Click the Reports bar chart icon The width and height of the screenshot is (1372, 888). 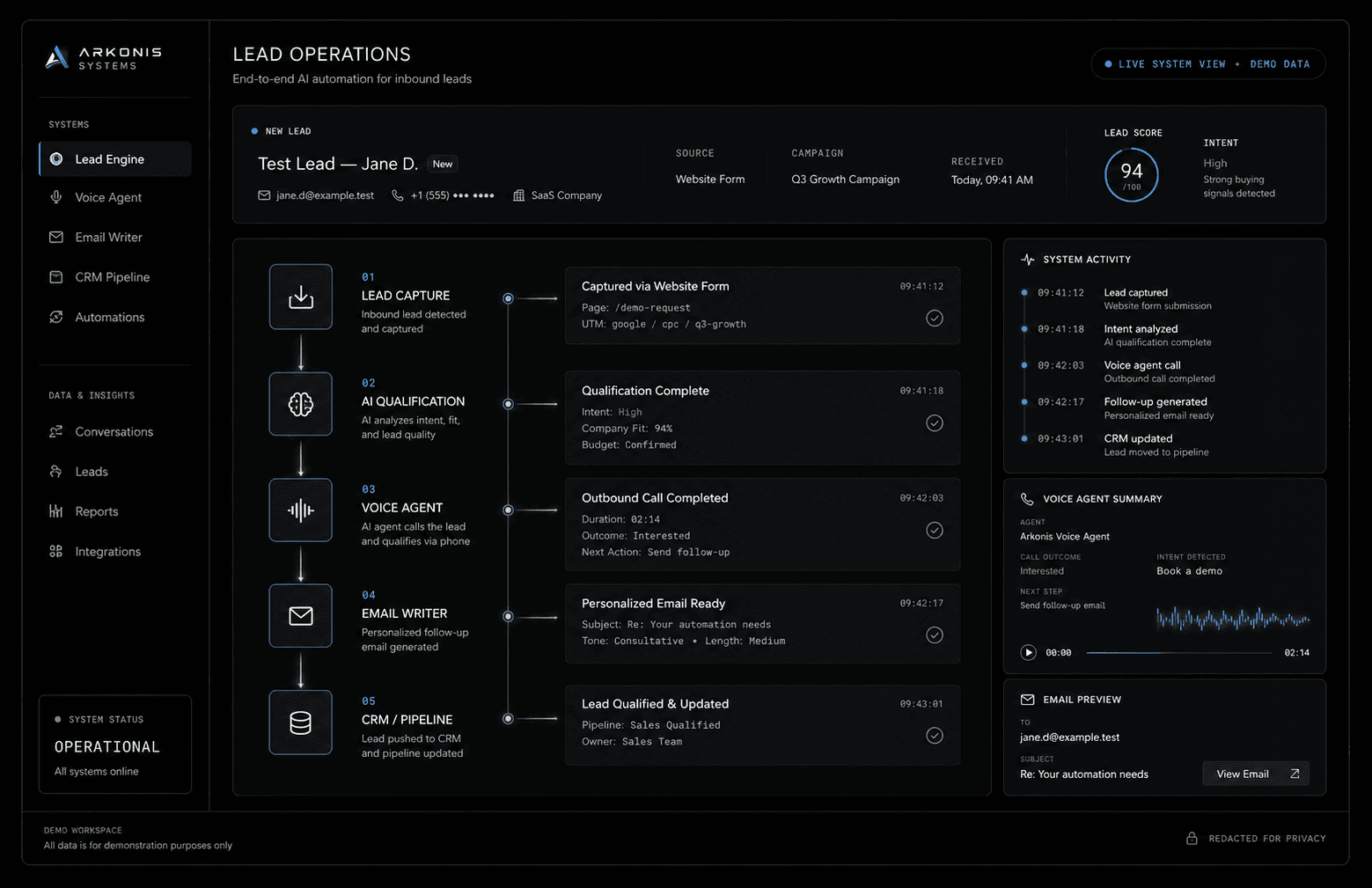coord(56,511)
